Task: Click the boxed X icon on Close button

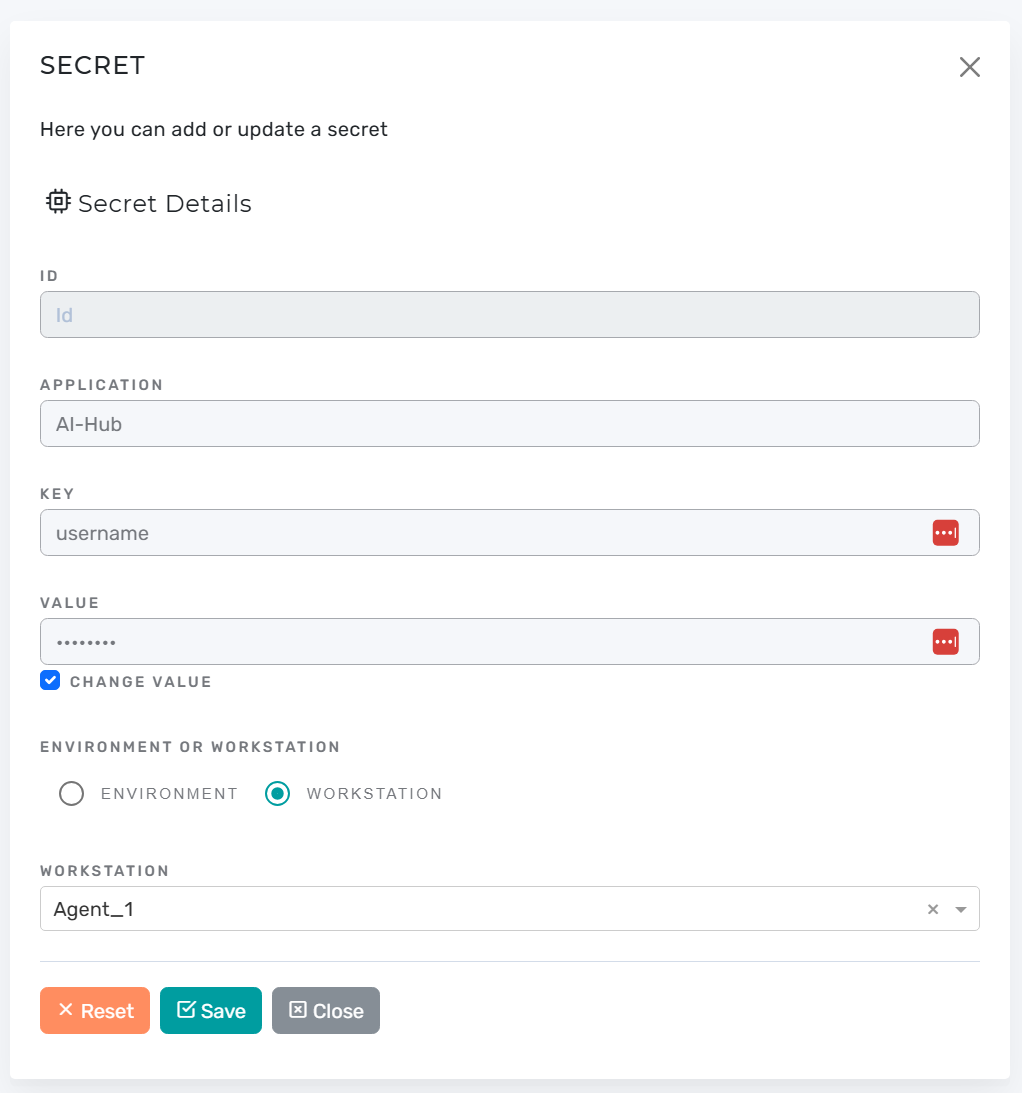Action: click(297, 1010)
